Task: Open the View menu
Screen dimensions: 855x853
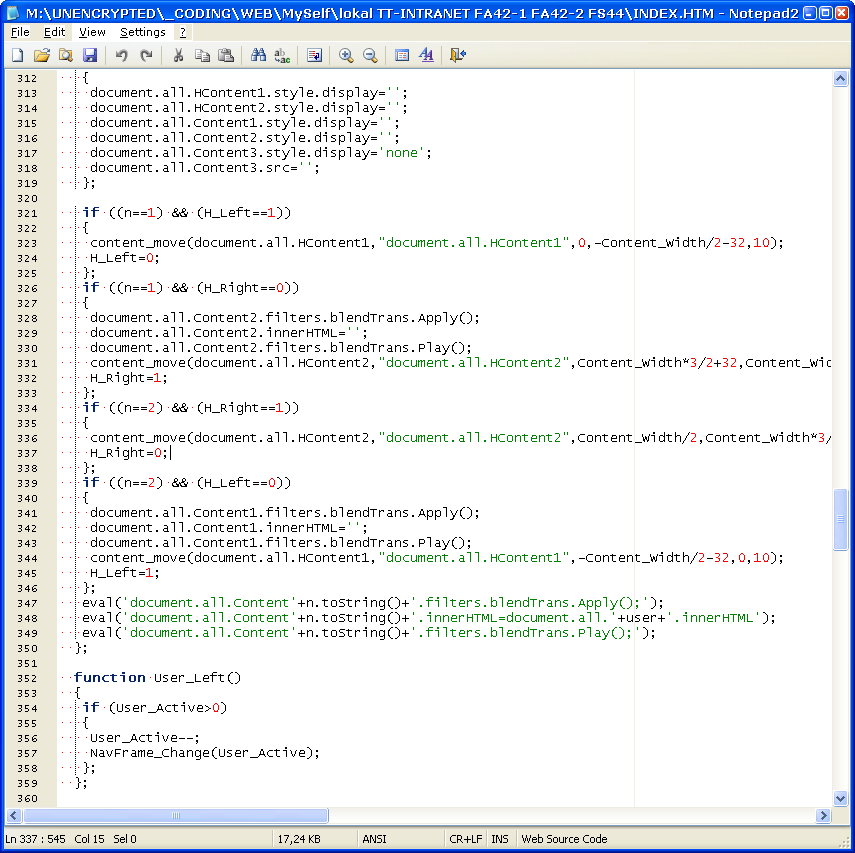Action: [x=92, y=32]
